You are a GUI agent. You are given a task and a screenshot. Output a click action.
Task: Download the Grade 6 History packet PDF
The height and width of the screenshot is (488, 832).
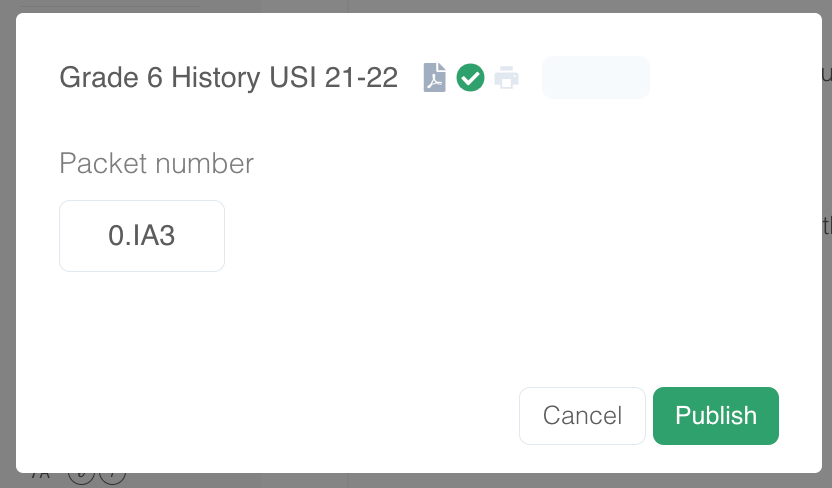click(434, 77)
